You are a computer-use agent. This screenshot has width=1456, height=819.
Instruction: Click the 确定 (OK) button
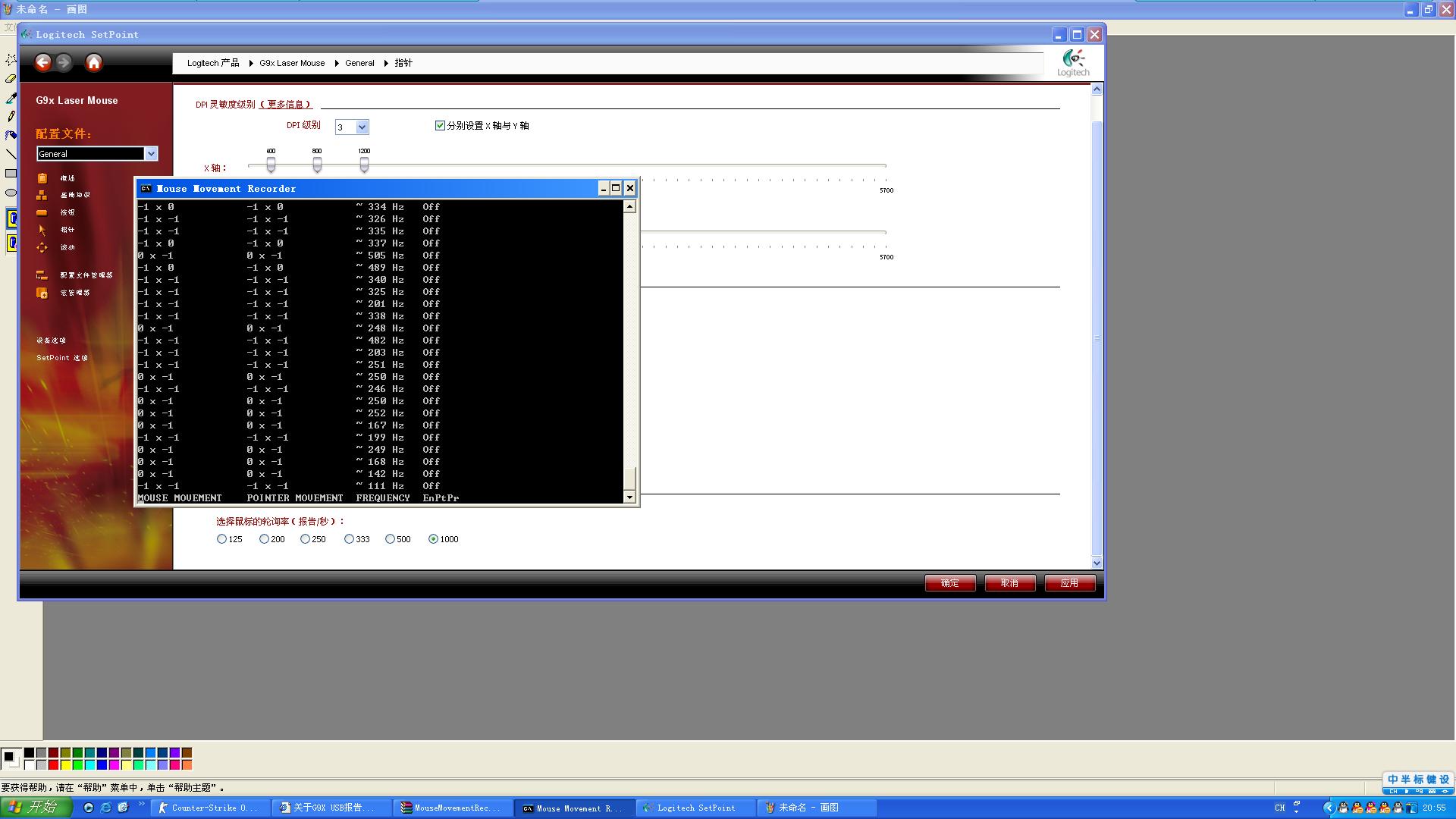[x=950, y=583]
